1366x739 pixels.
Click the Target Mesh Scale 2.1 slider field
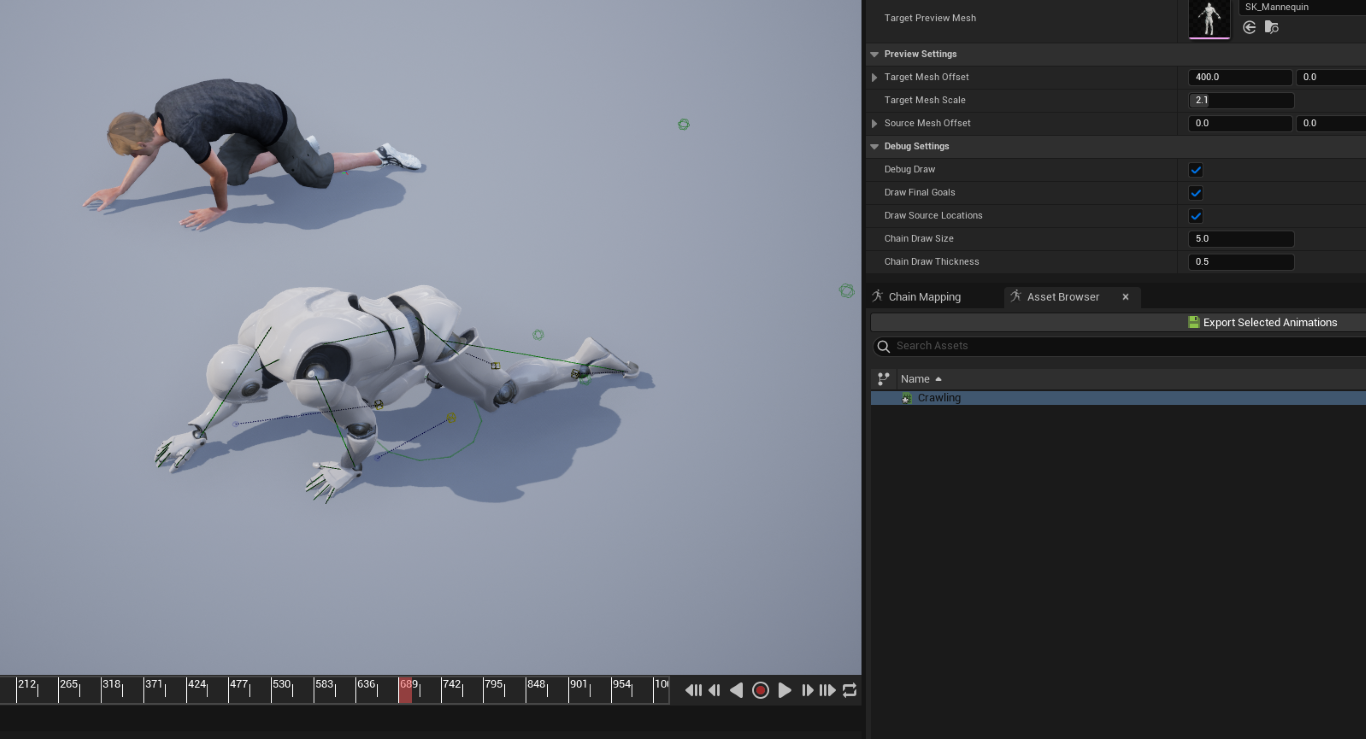[x=1241, y=100]
